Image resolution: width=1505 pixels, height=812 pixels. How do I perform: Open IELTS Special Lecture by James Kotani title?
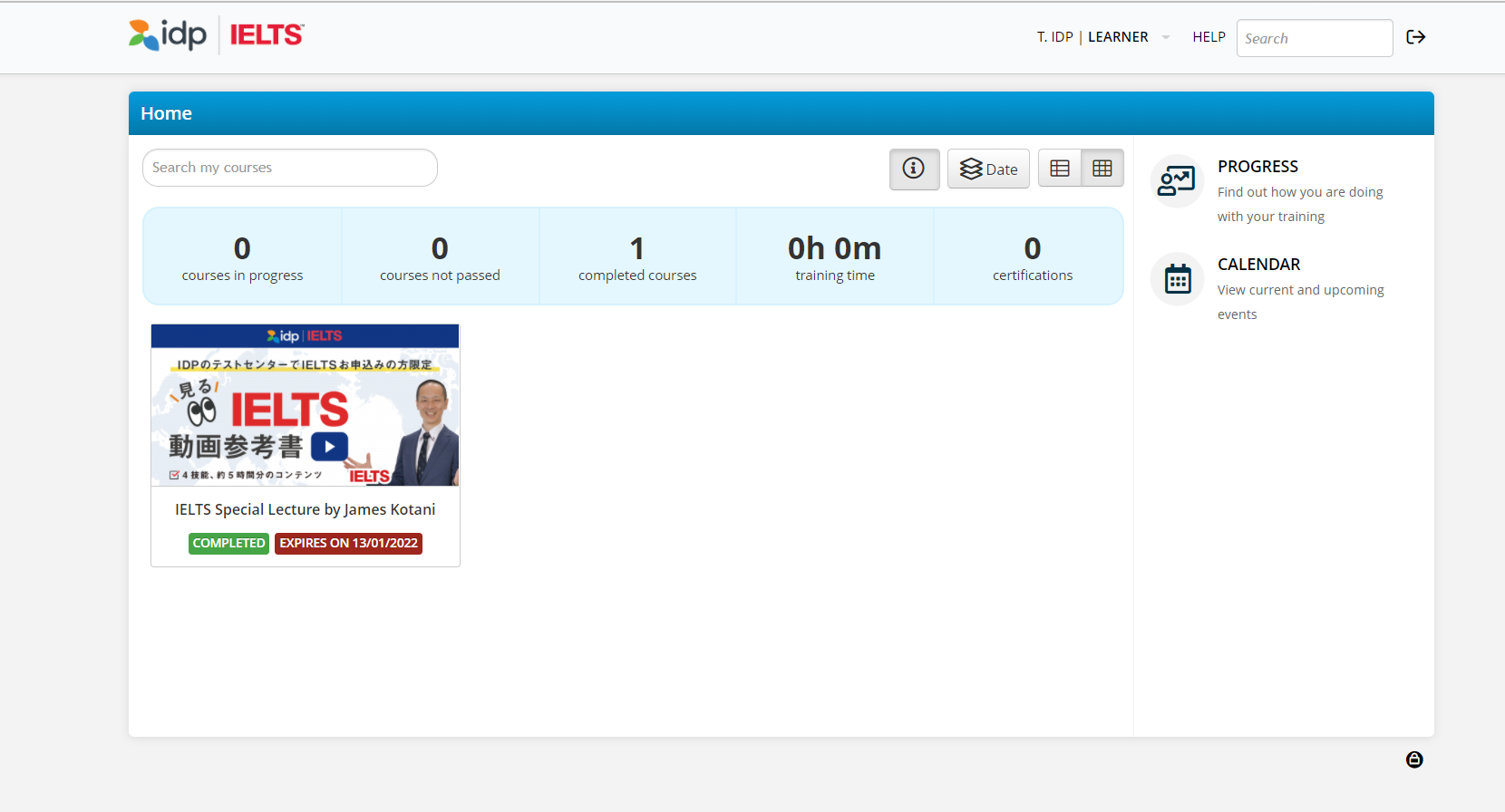(x=306, y=509)
